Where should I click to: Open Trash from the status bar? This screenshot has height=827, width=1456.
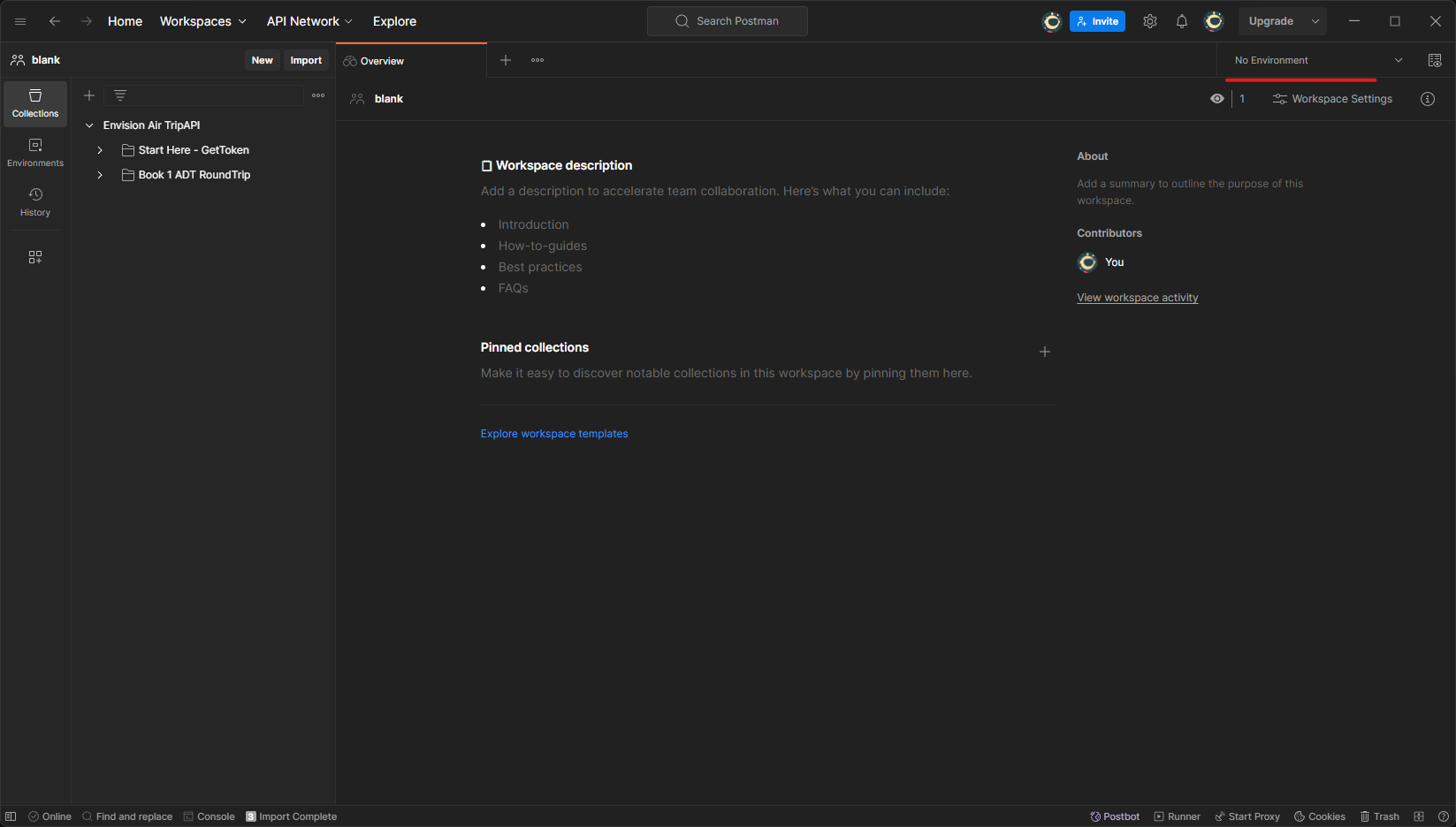pos(1379,816)
